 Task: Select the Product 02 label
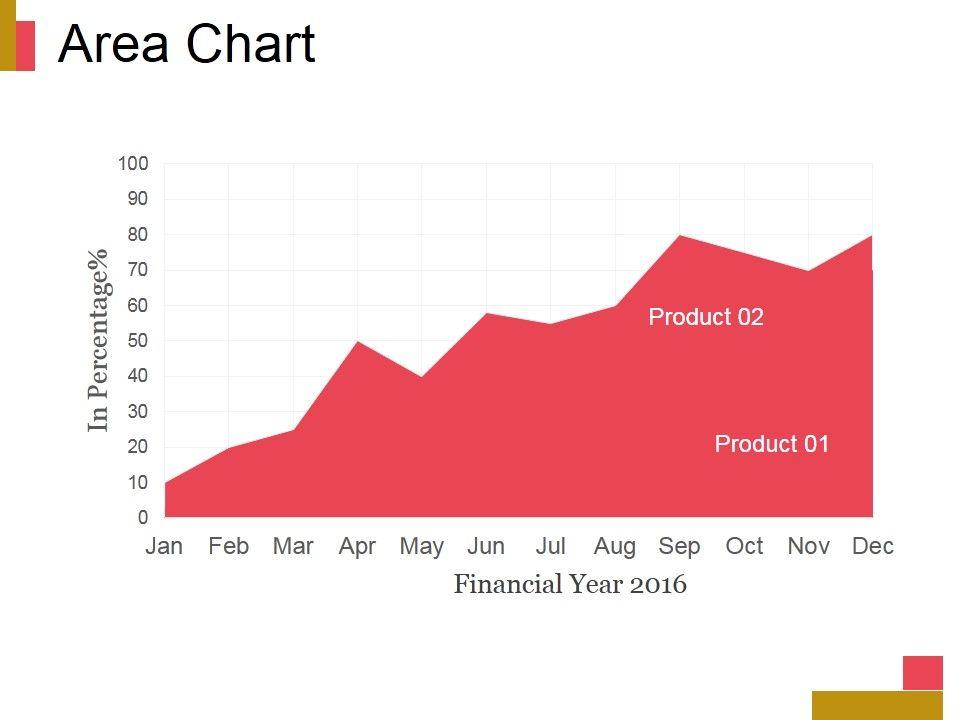[706, 317]
